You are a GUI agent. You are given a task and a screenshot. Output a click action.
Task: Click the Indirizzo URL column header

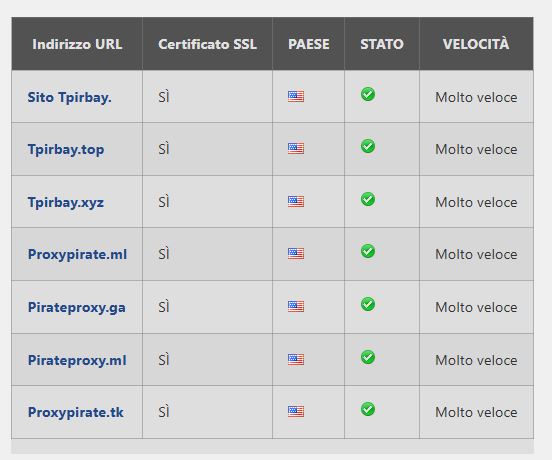coord(77,44)
